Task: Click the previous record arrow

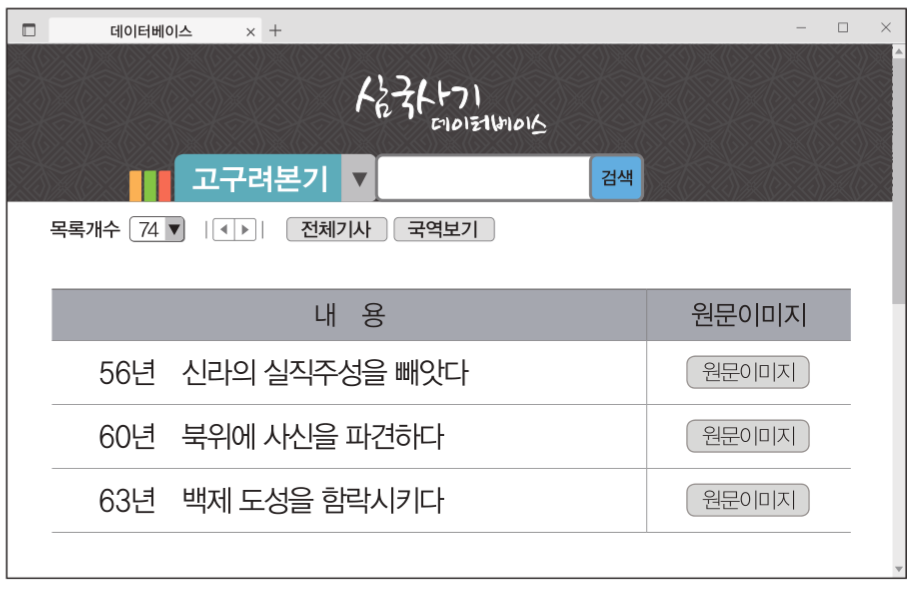Action: point(225,229)
